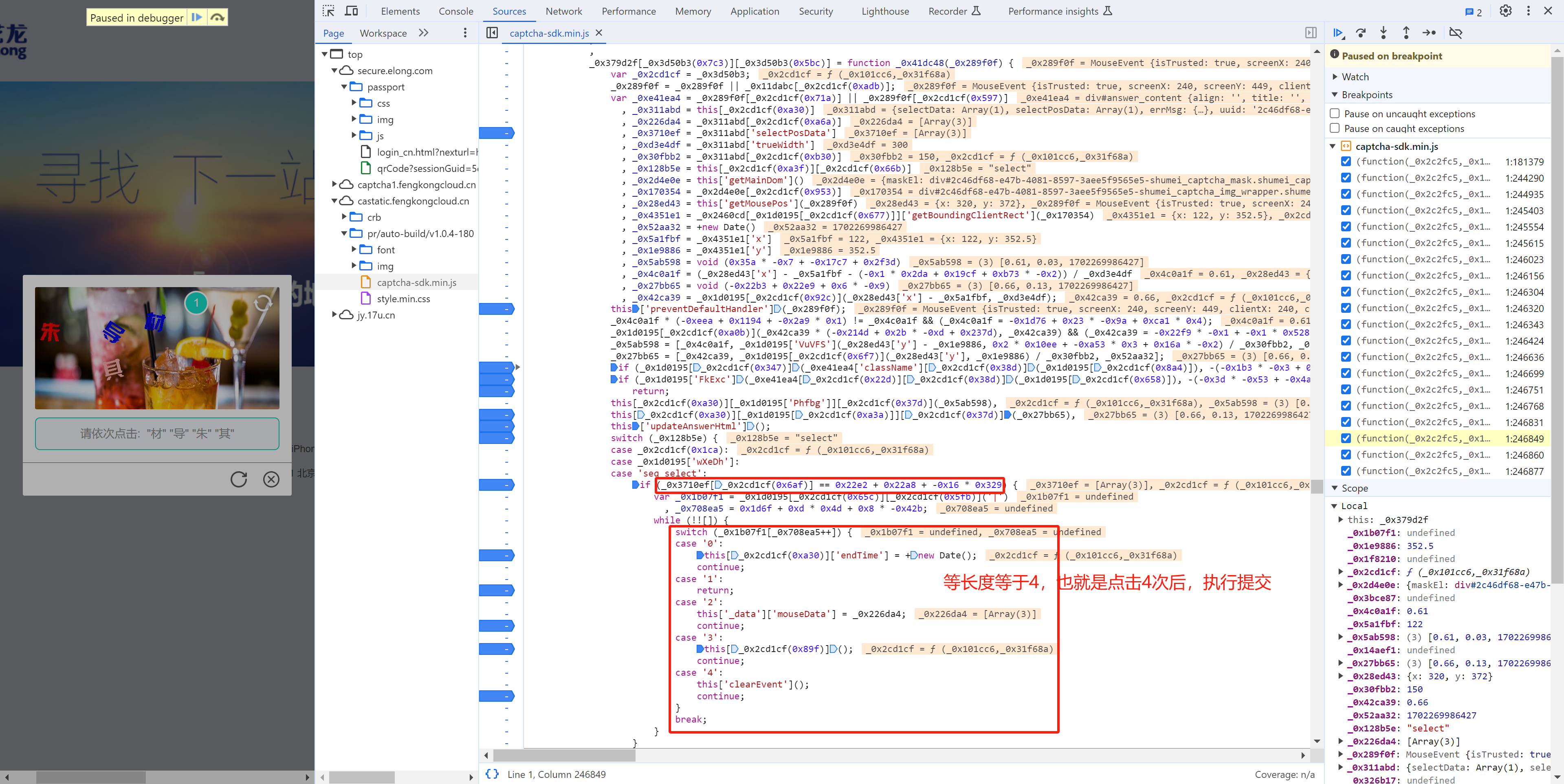The image size is (1564, 784).
Task: Close the captcha-sdk.min.js file tab
Action: (598, 33)
